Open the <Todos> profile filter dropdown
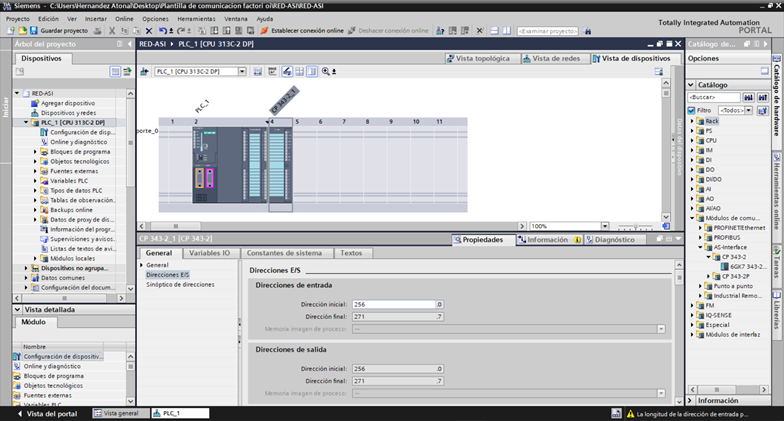 tap(748, 110)
